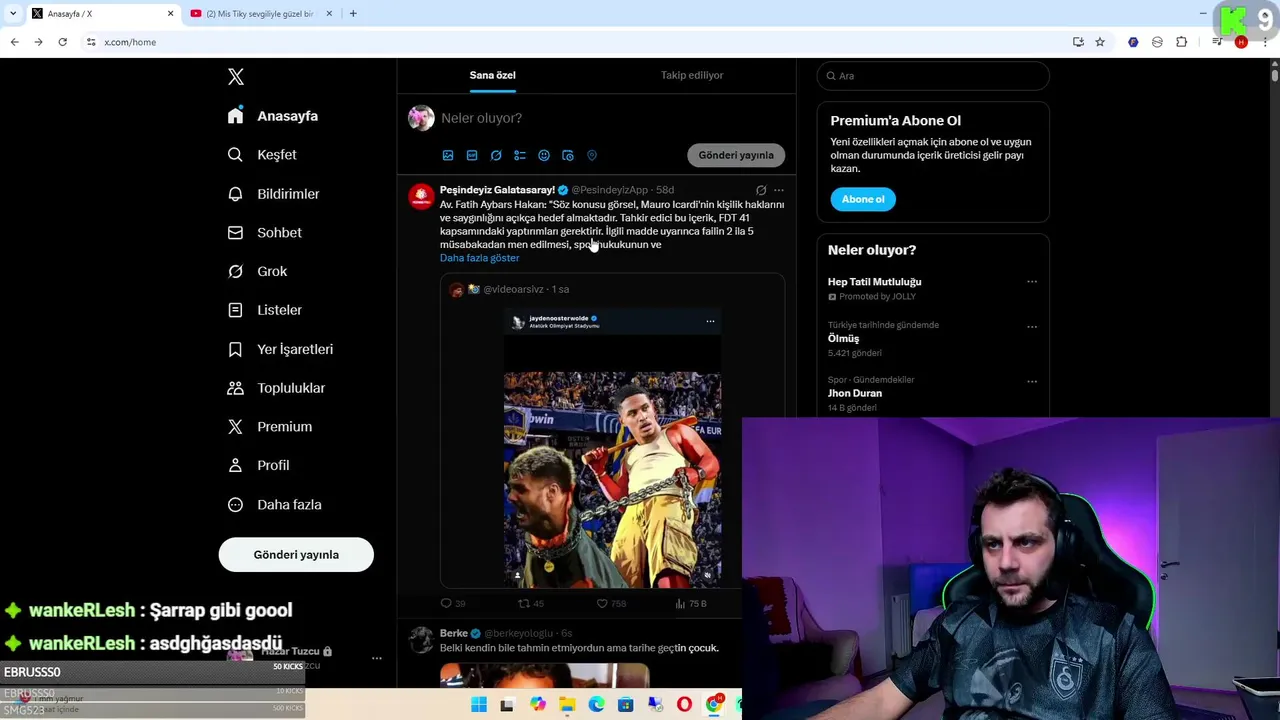Open Copilot from the taskbar

pyautogui.click(x=538, y=705)
